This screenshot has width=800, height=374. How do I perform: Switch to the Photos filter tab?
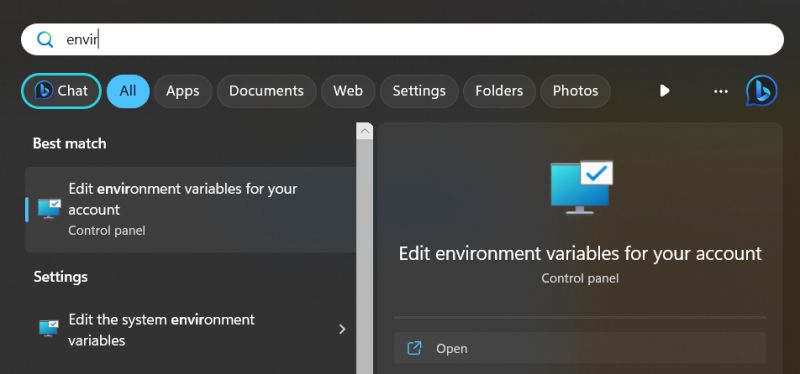point(576,91)
